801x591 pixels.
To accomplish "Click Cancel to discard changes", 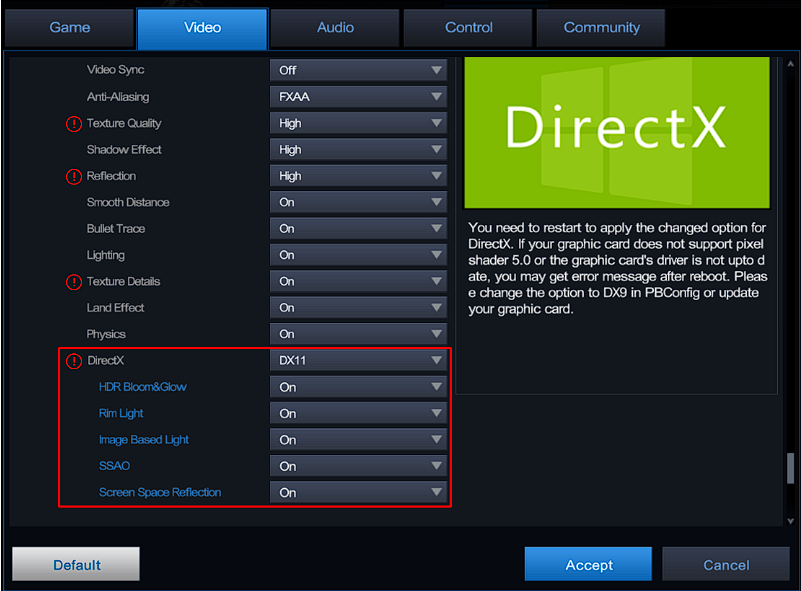I will (x=726, y=565).
